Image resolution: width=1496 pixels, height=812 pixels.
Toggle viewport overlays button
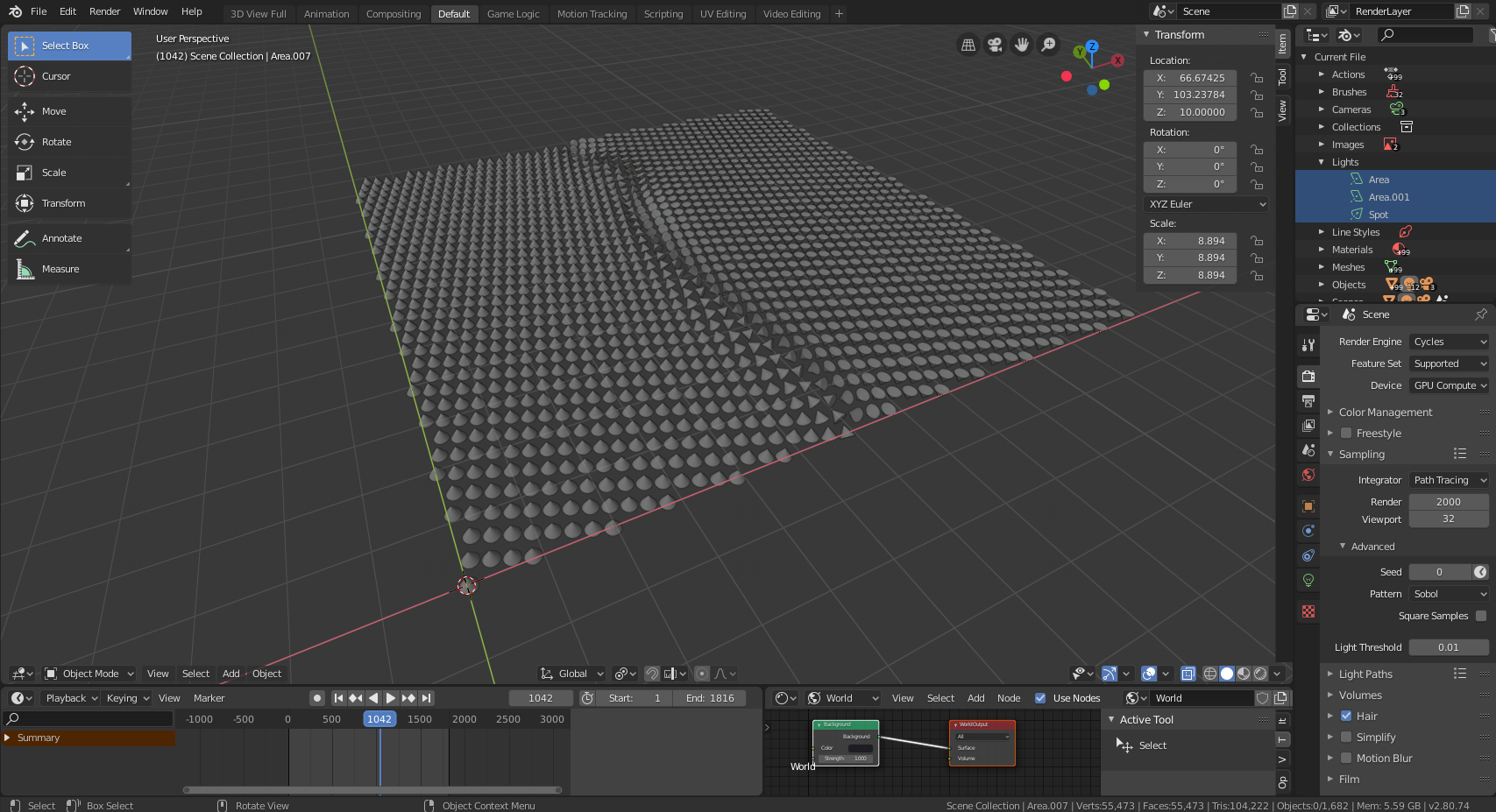[1149, 674]
